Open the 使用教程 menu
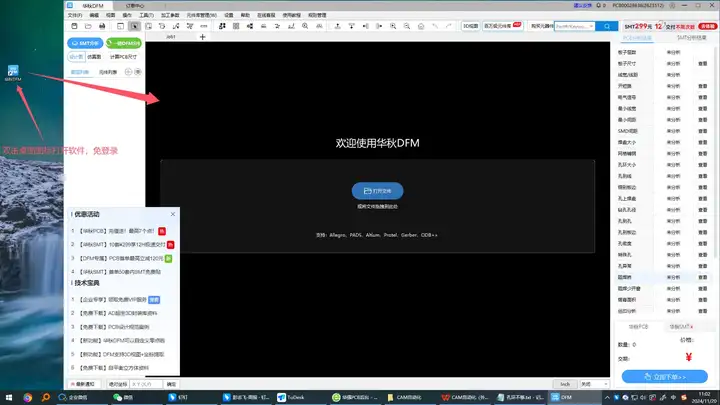Screen dimensions: 720x405 click(x=292, y=15)
